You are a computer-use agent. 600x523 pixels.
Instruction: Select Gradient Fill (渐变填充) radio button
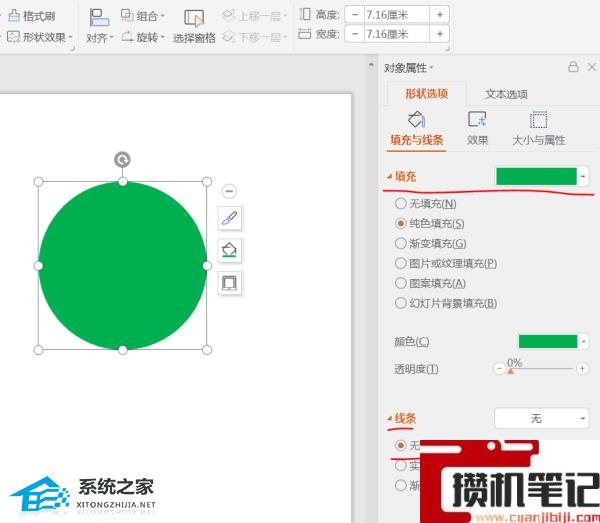tap(400, 243)
